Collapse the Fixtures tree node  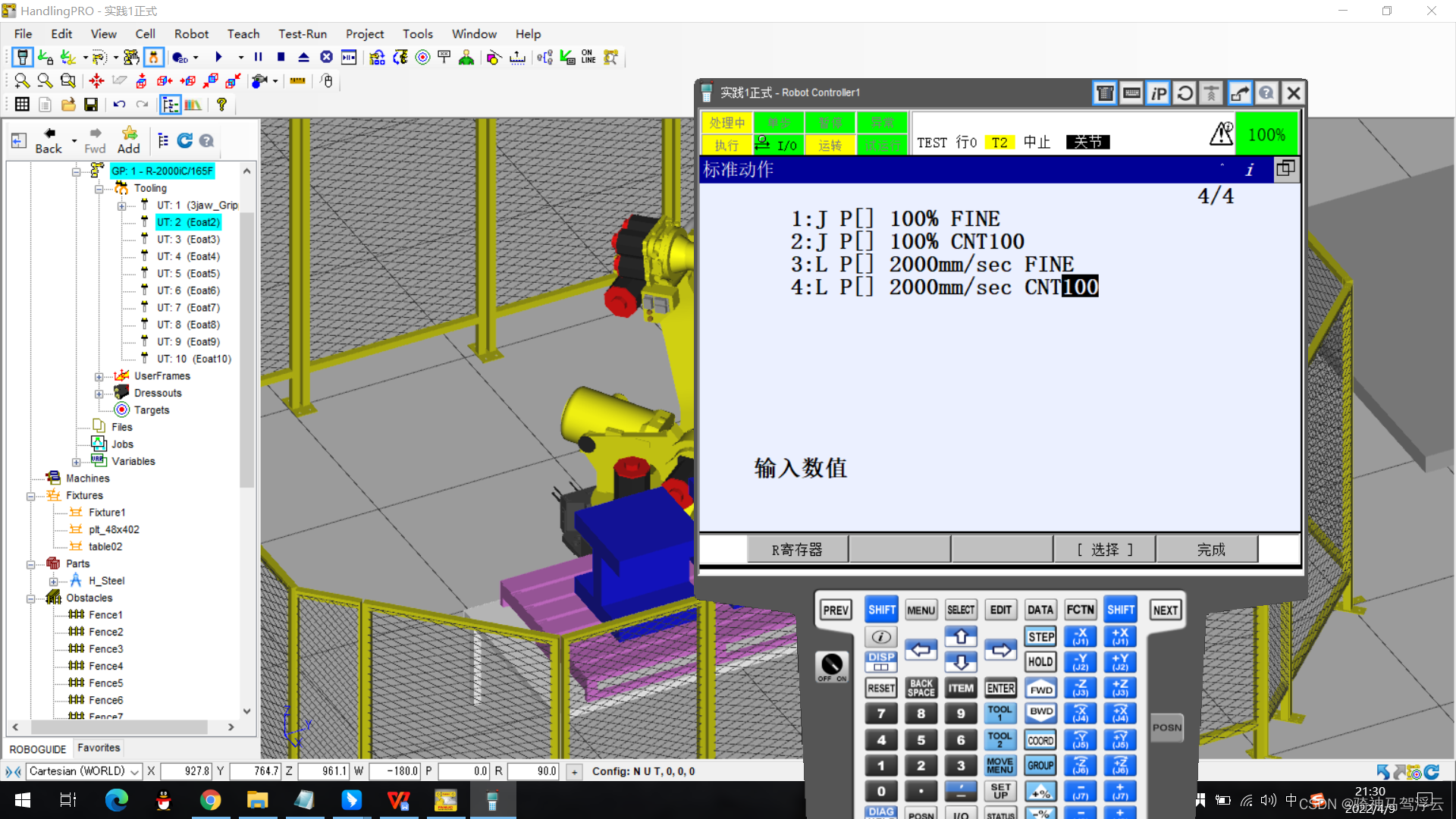point(30,496)
